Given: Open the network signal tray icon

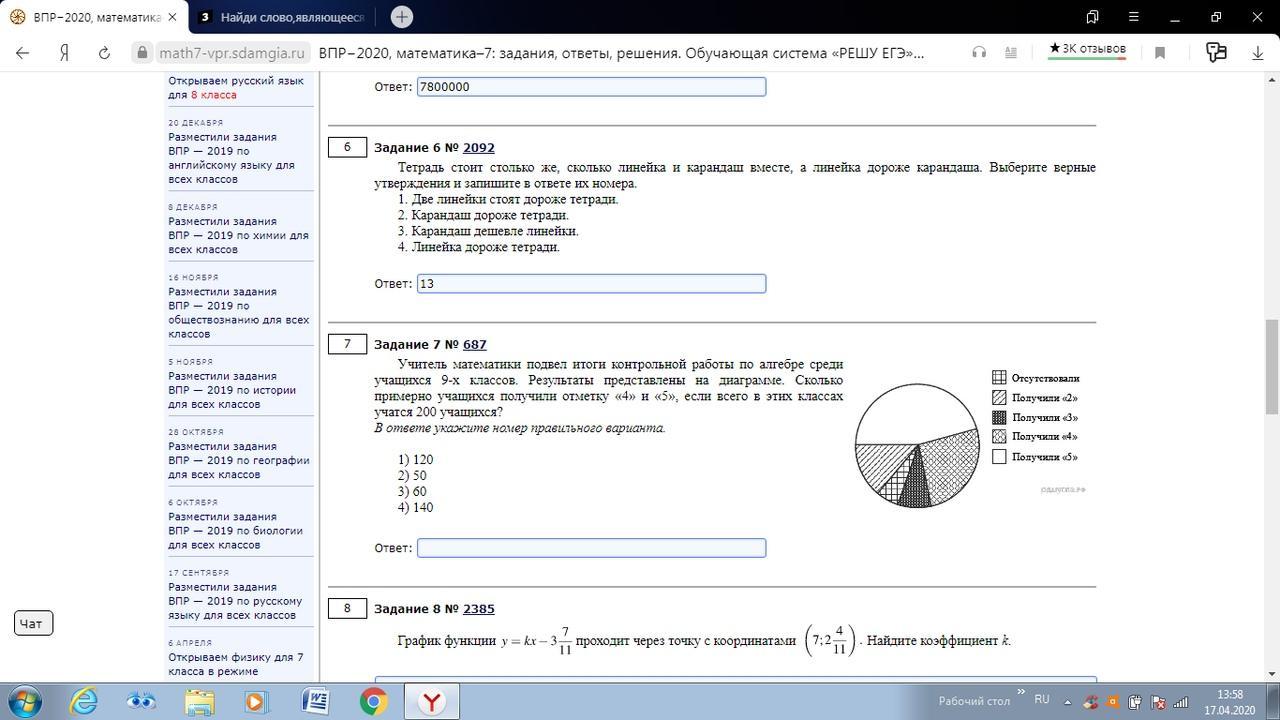Looking at the screenshot, I should (1180, 702).
